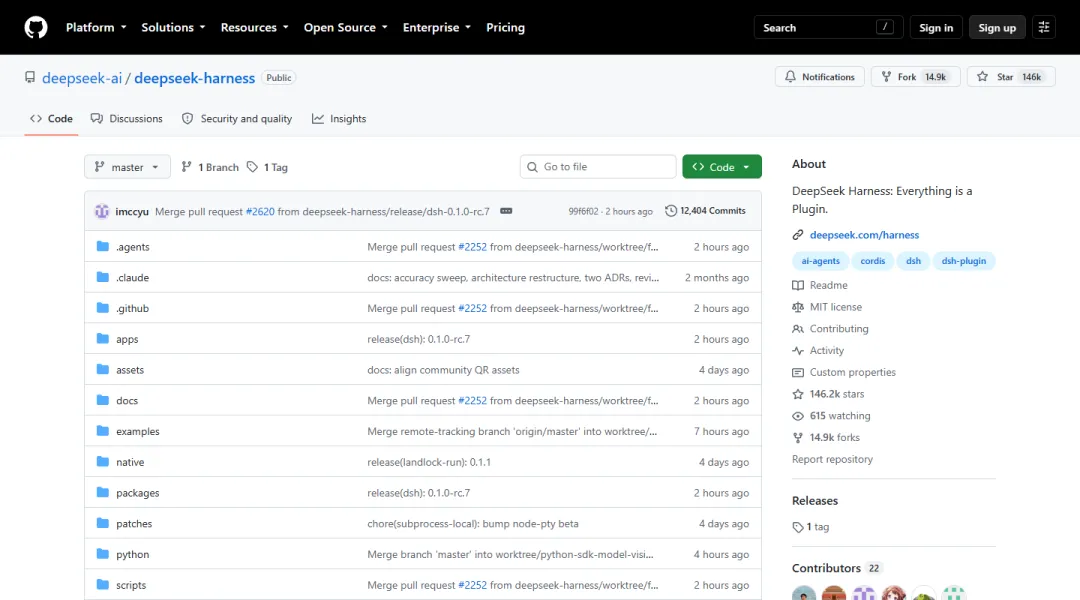Image resolution: width=1080 pixels, height=600 pixels.
Task: Fork the repository with Fork button
Action: (915, 76)
